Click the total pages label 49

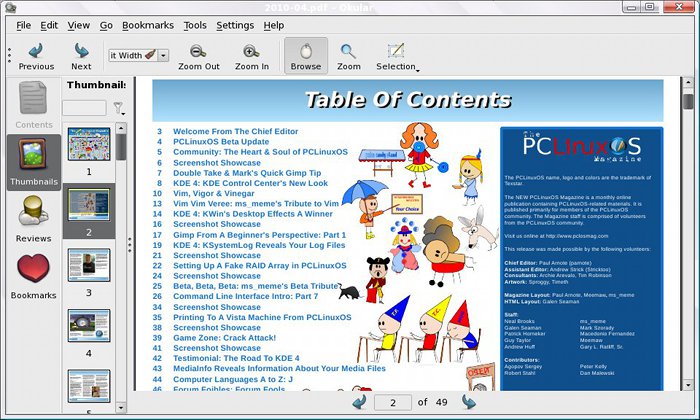[442, 402]
